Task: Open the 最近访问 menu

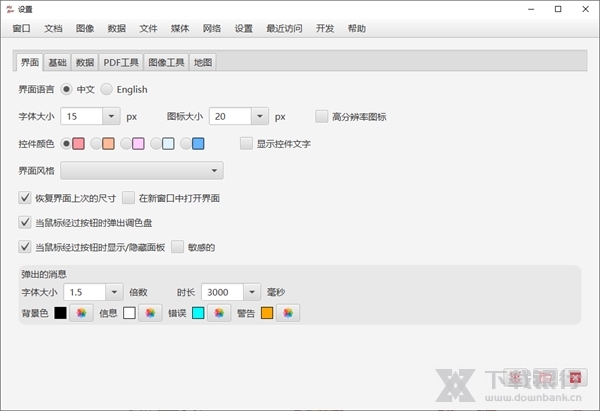Action: (x=284, y=28)
